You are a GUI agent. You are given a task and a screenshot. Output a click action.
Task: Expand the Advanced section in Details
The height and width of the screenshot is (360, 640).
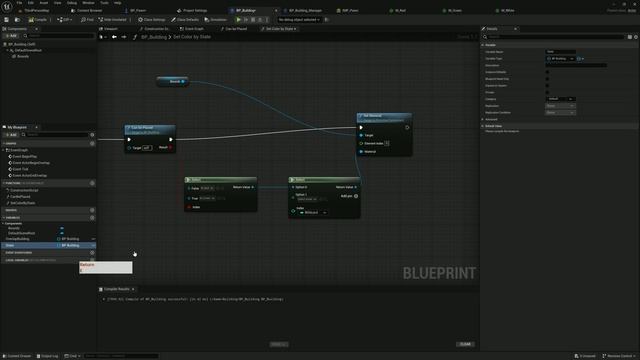483,120
